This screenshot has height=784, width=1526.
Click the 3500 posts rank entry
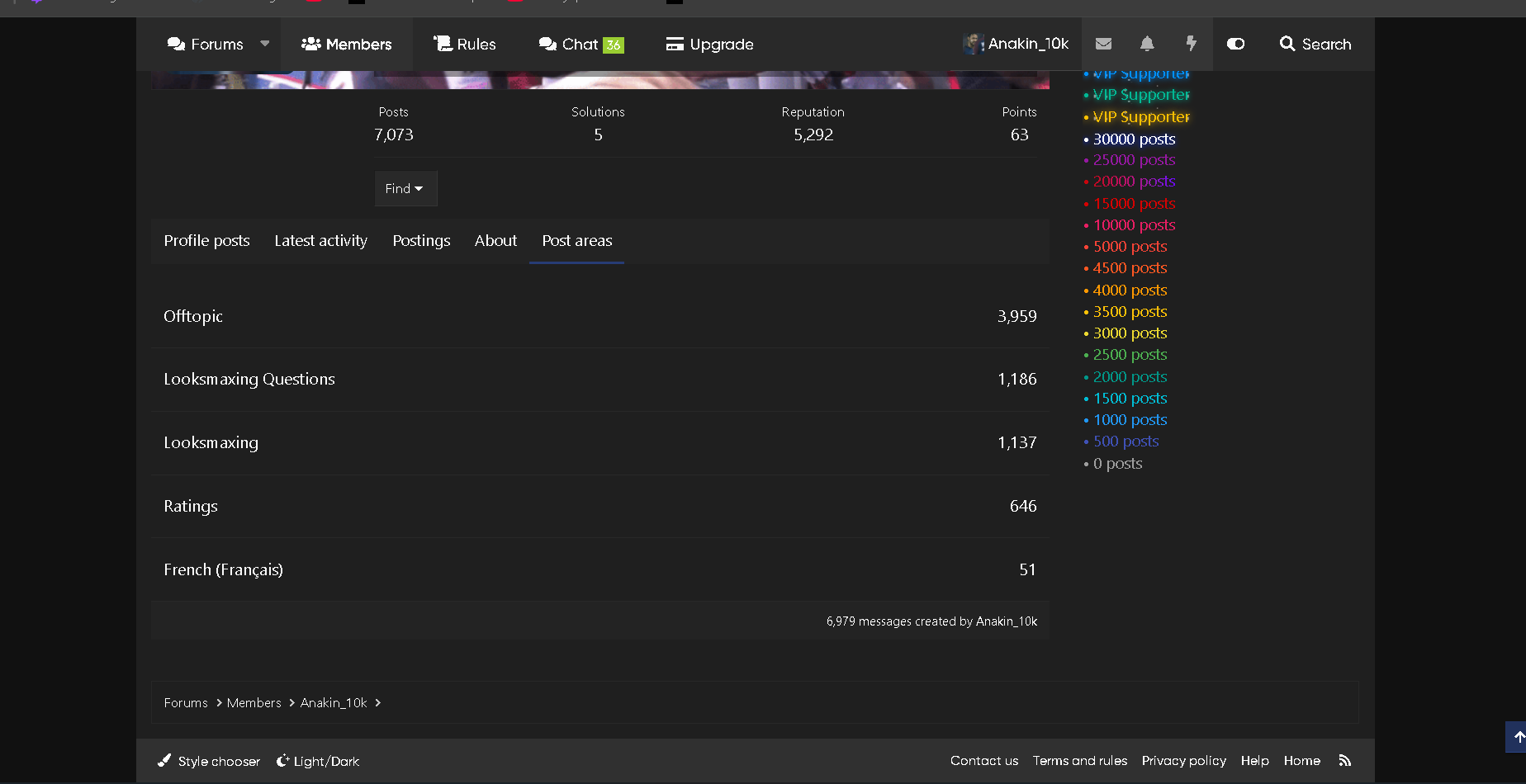[x=1130, y=312]
